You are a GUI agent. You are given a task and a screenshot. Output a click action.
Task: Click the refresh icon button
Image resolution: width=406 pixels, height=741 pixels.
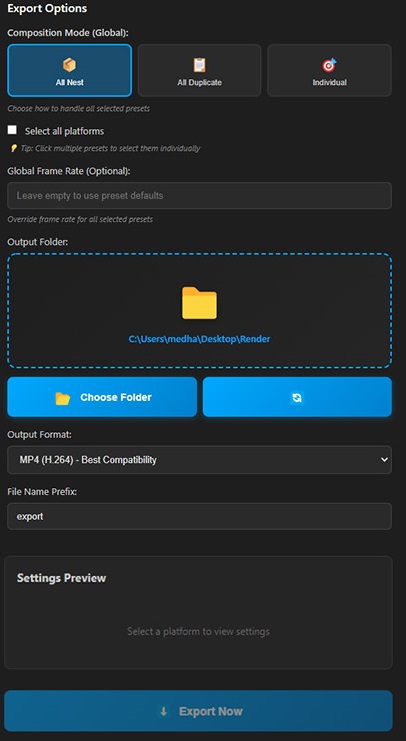pos(297,397)
